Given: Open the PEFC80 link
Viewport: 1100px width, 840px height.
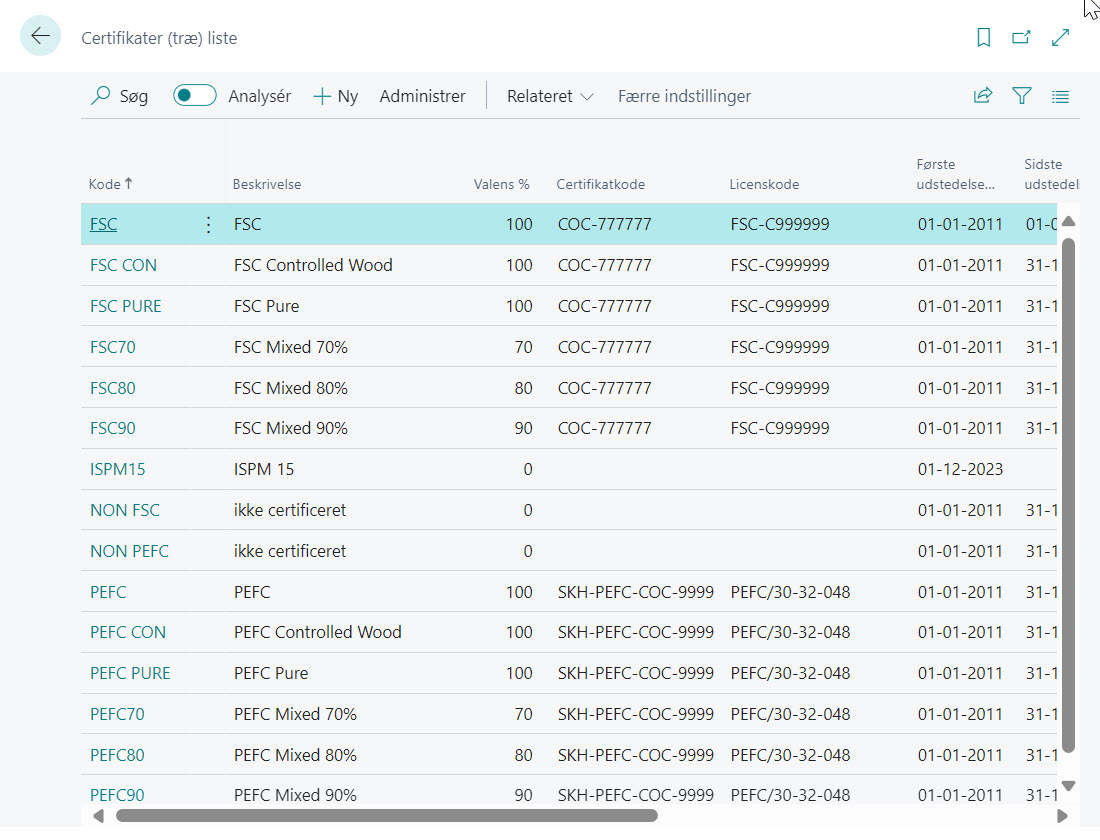Looking at the screenshot, I should click(x=117, y=755).
